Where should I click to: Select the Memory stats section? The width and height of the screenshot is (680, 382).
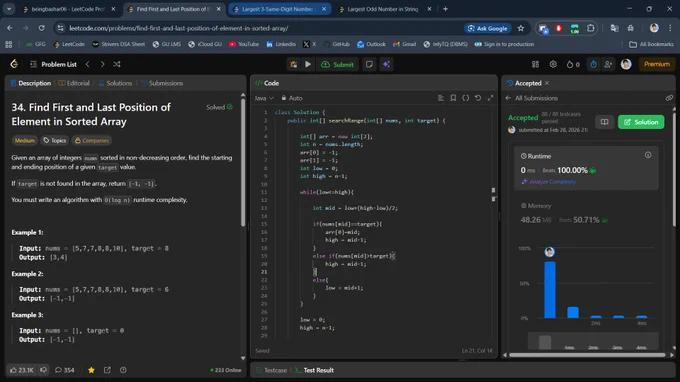pyautogui.click(x=586, y=214)
